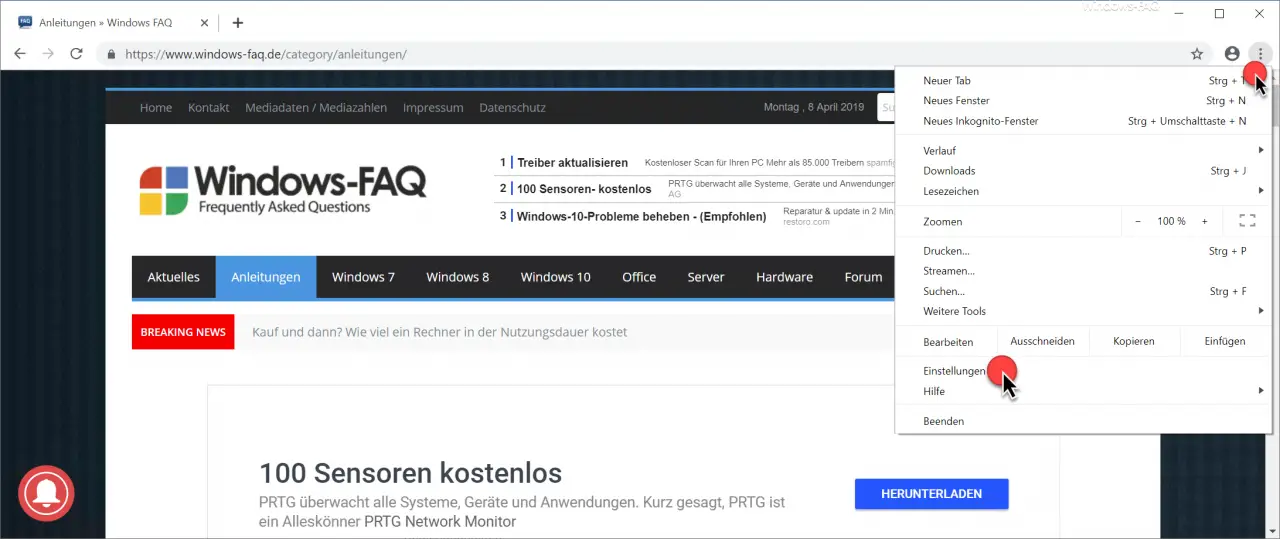Close the Anleitungen Windows FAQ tab

[x=206, y=22]
